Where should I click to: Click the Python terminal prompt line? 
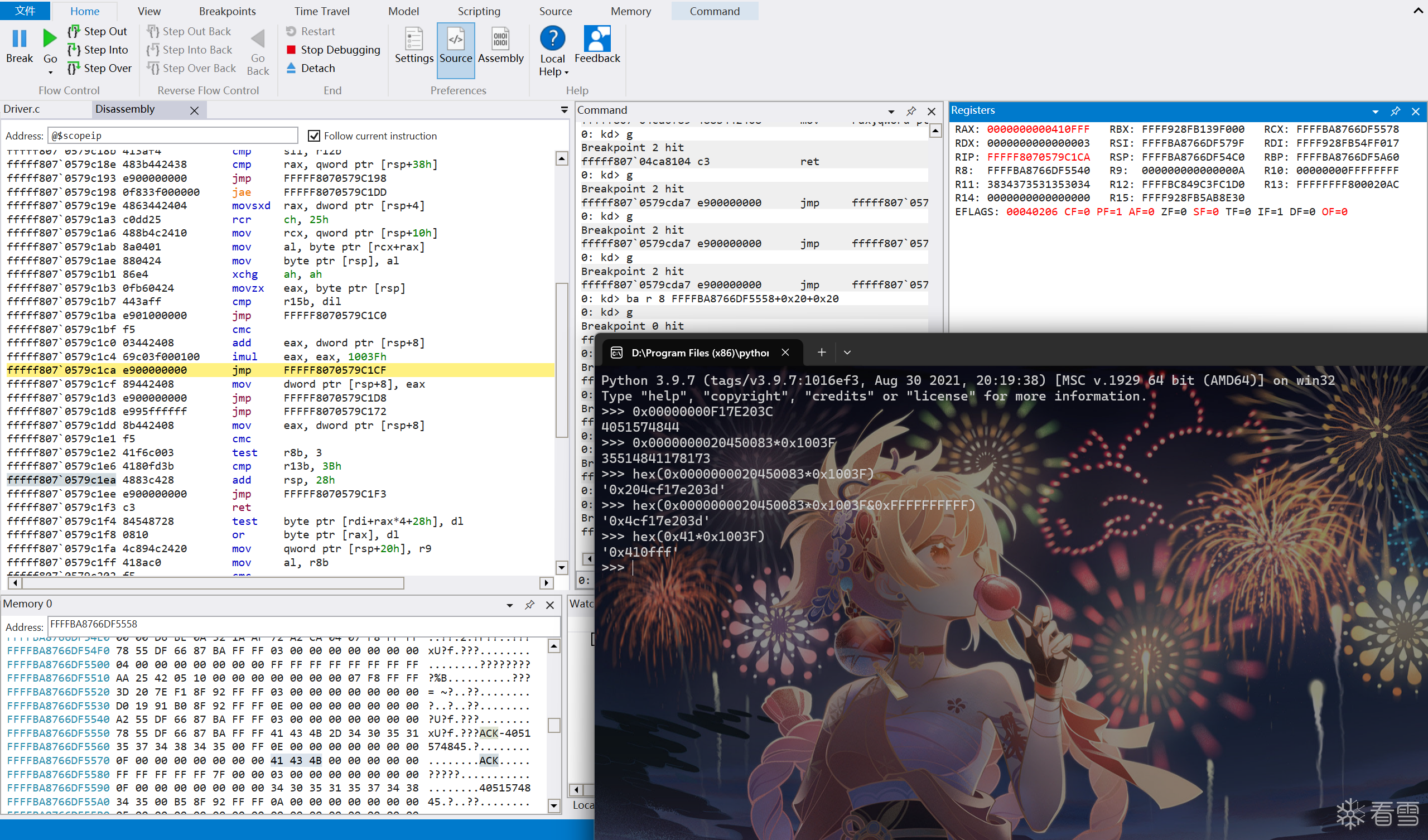click(617, 567)
